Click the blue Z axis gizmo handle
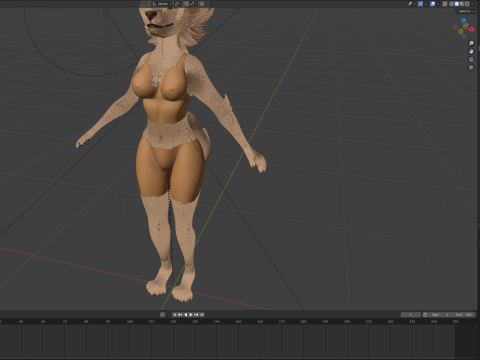Viewport: 480px width, 360px height. (463, 20)
